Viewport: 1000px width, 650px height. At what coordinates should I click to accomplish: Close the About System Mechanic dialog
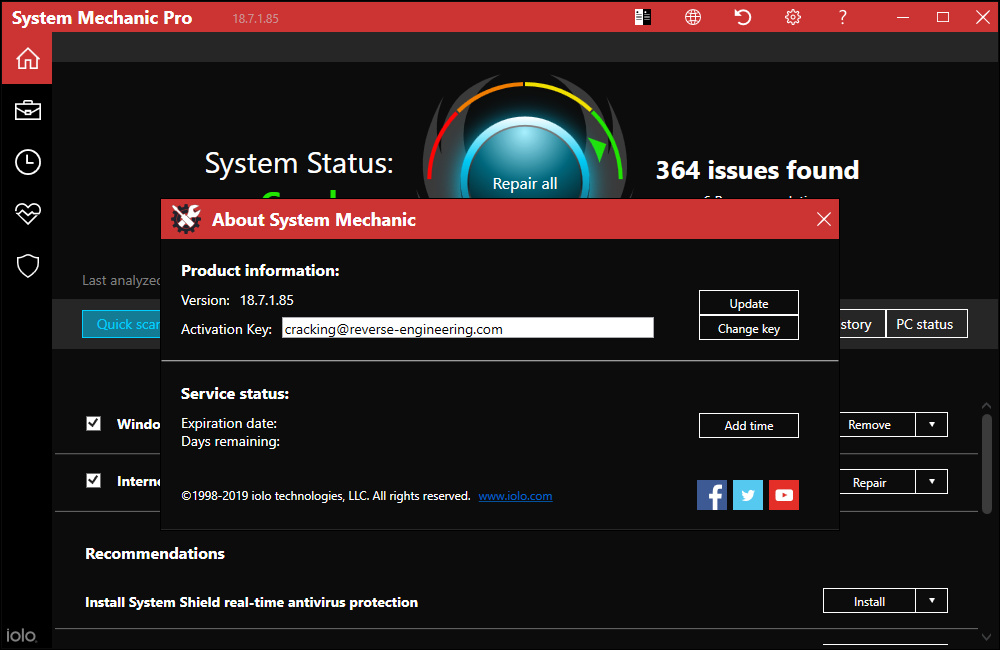click(823, 219)
